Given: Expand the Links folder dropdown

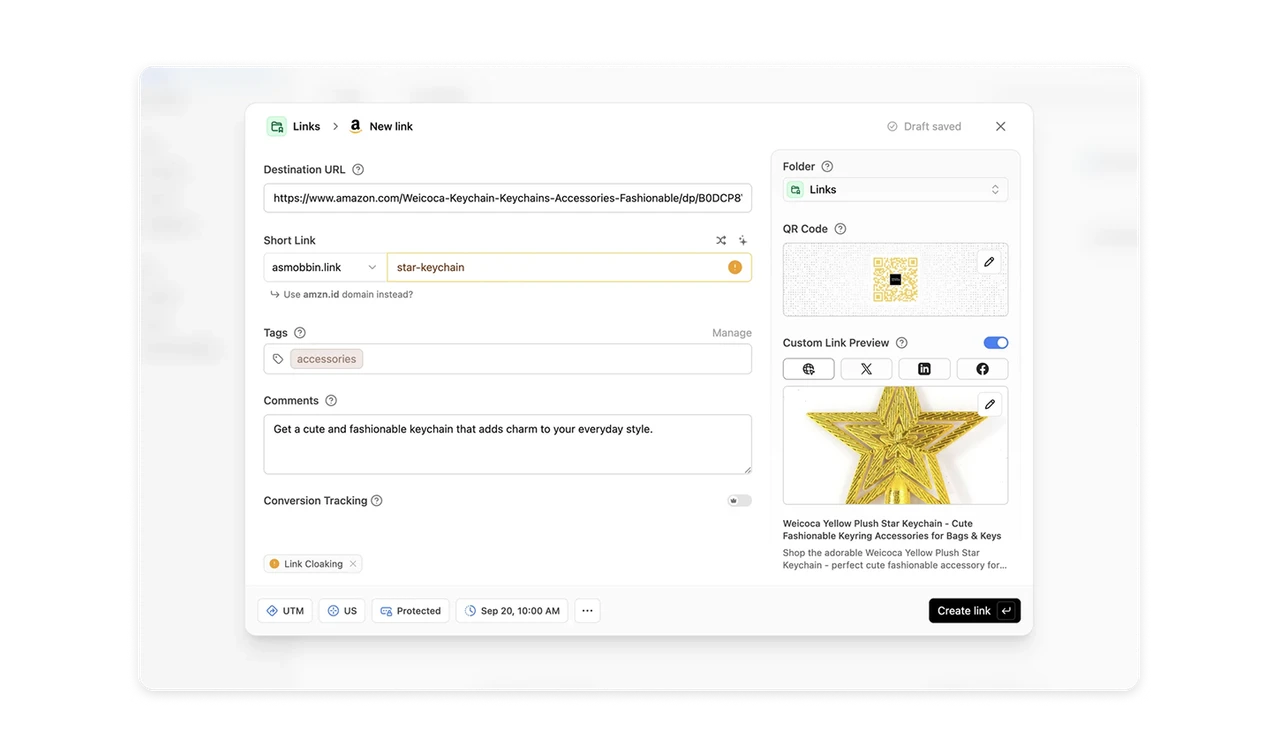Looking at the screenshot, I should tap(895, 190).
